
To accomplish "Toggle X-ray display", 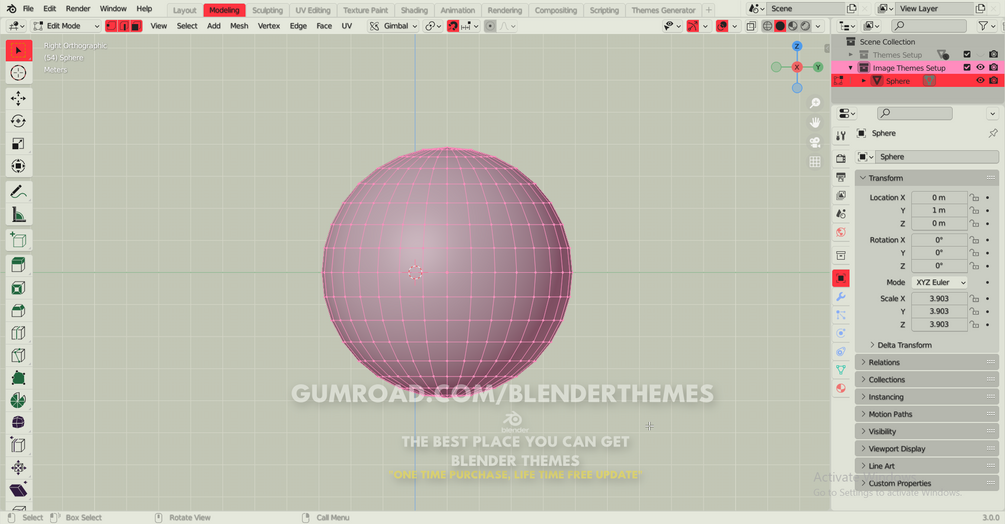I will (x=751, y=26).
